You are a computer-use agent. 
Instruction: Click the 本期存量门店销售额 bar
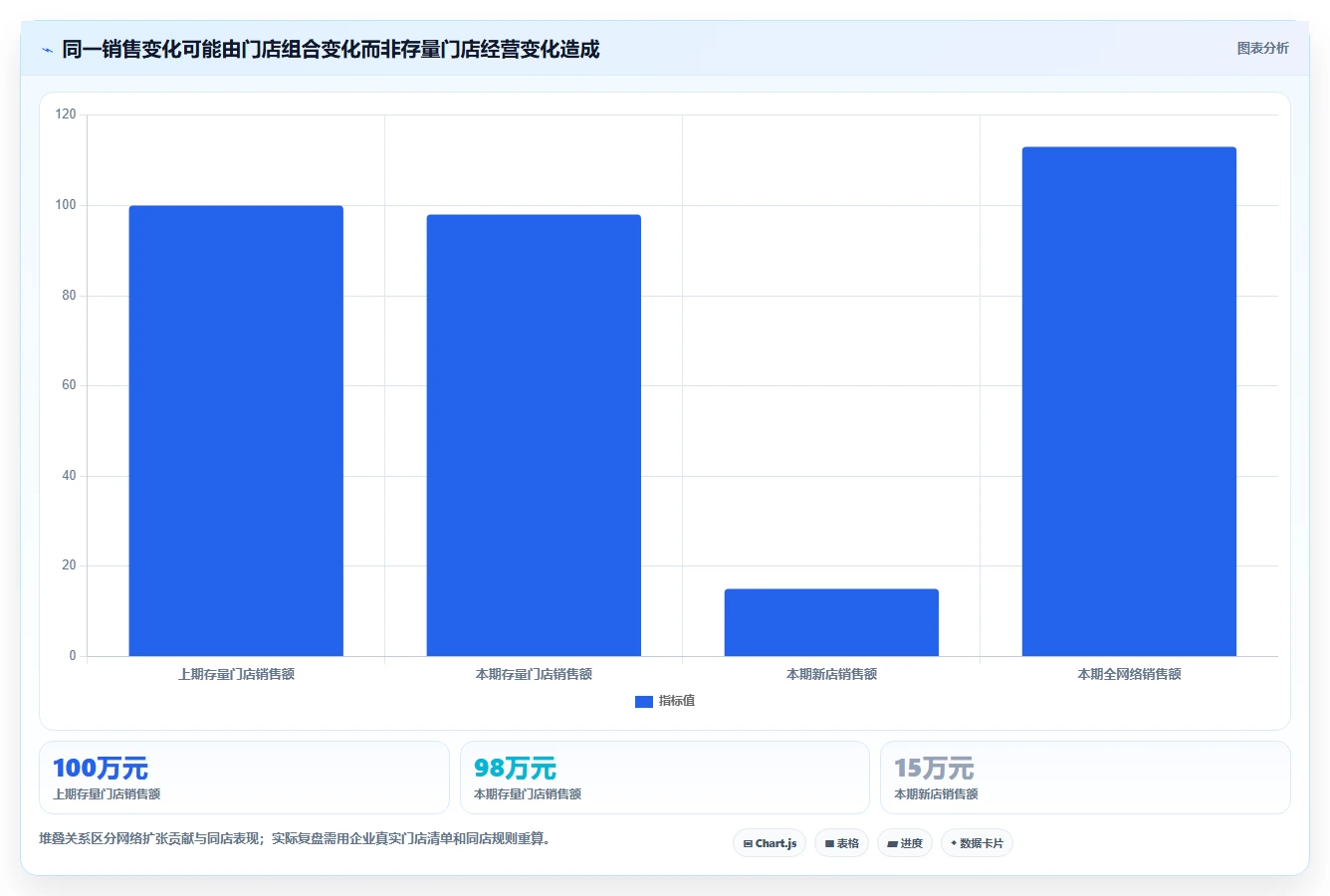534,435
